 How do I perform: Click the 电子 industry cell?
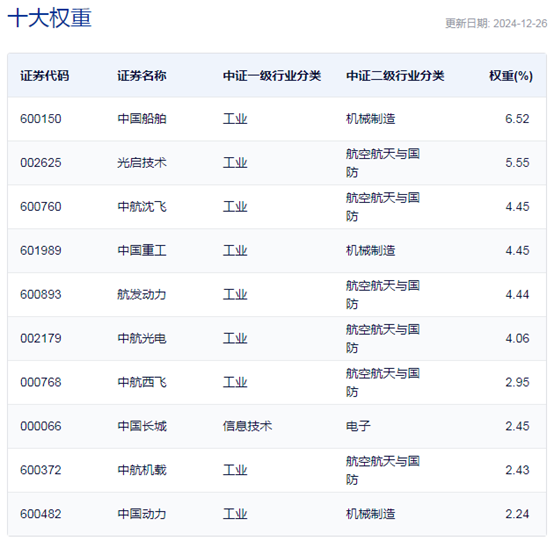pyautogui.click(x=358, y=426)
